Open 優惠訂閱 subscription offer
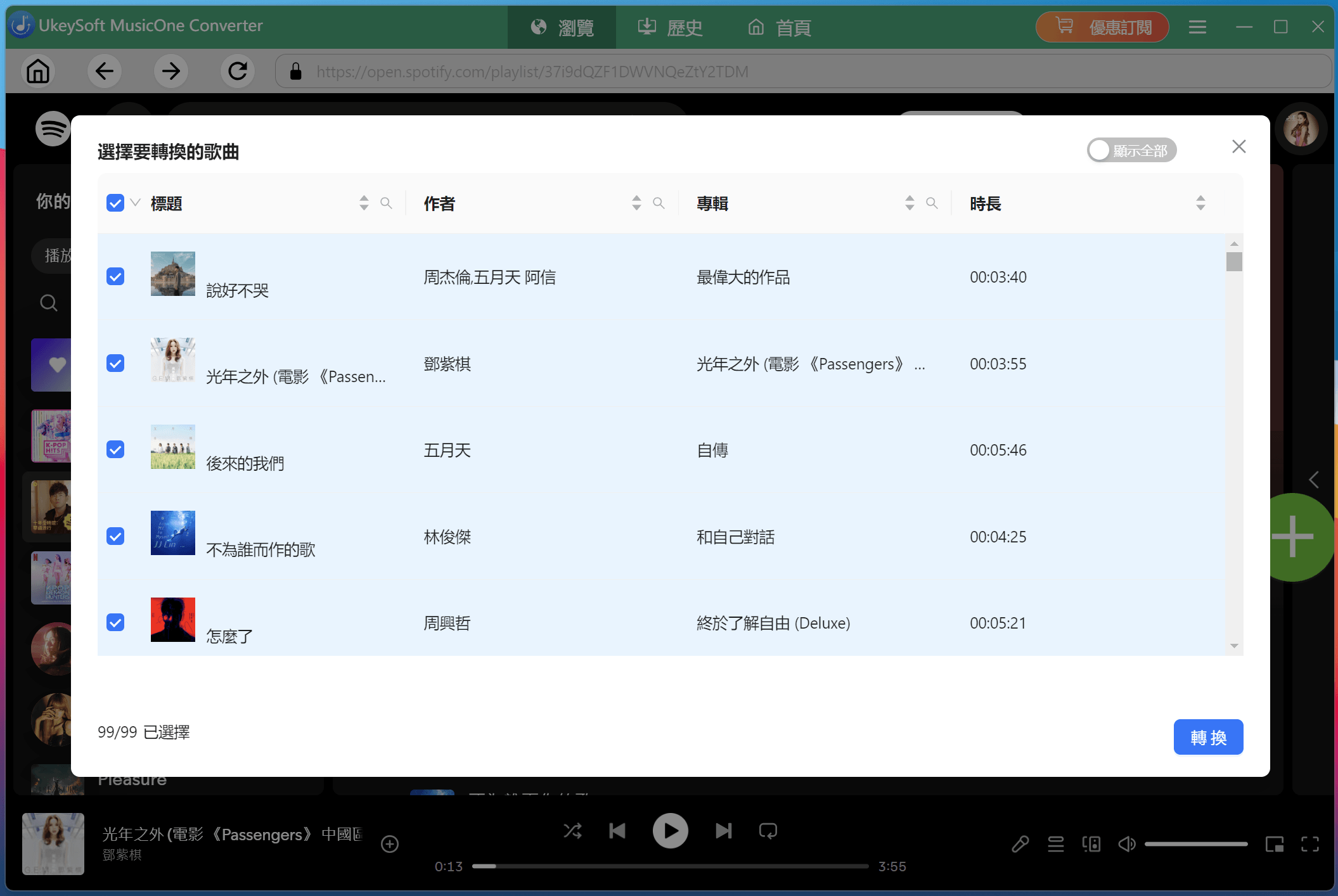Screen dimensions: 1338x896 [x=1102, y=27]
